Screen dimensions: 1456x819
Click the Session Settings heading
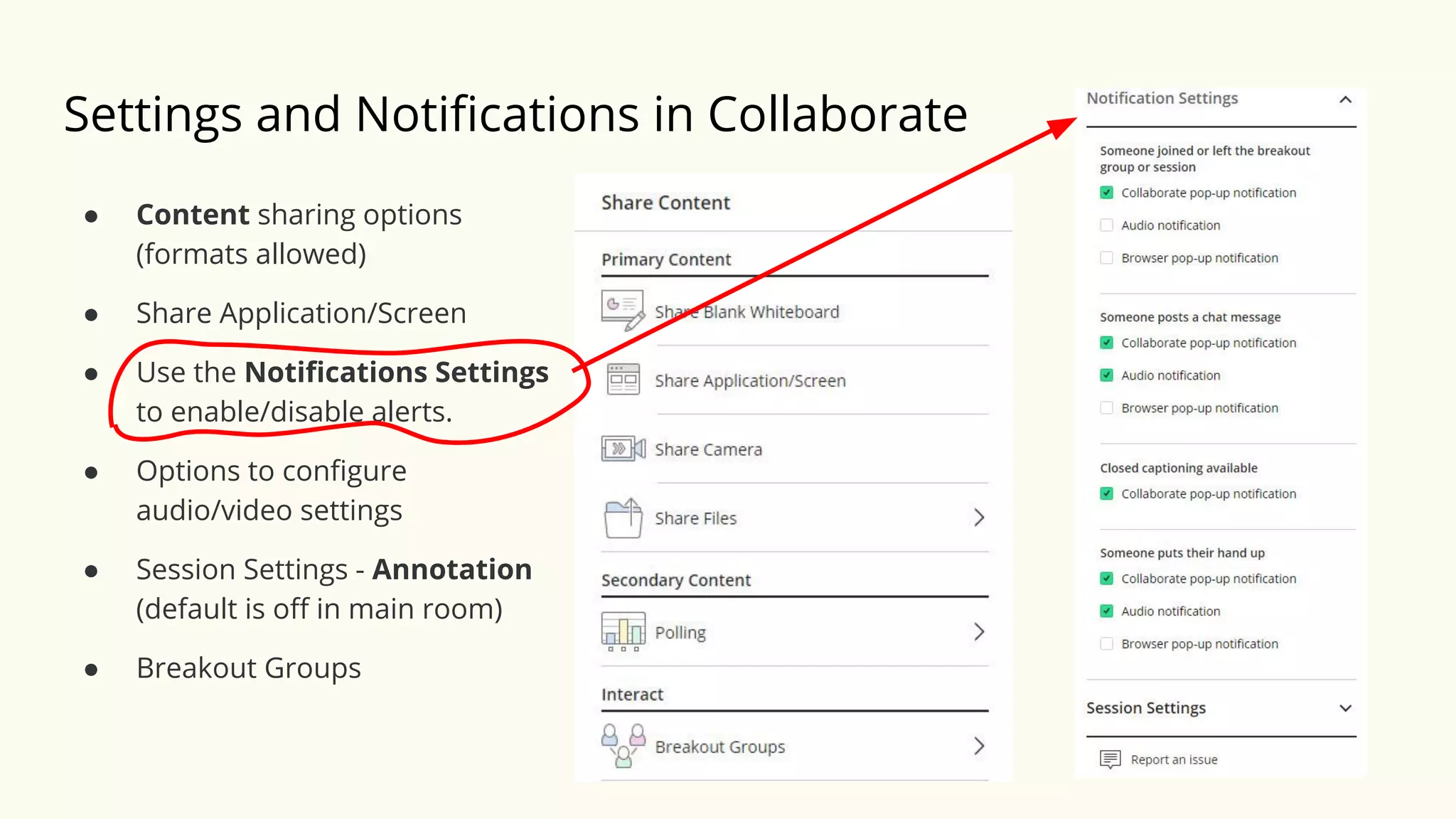(1146, 708)
